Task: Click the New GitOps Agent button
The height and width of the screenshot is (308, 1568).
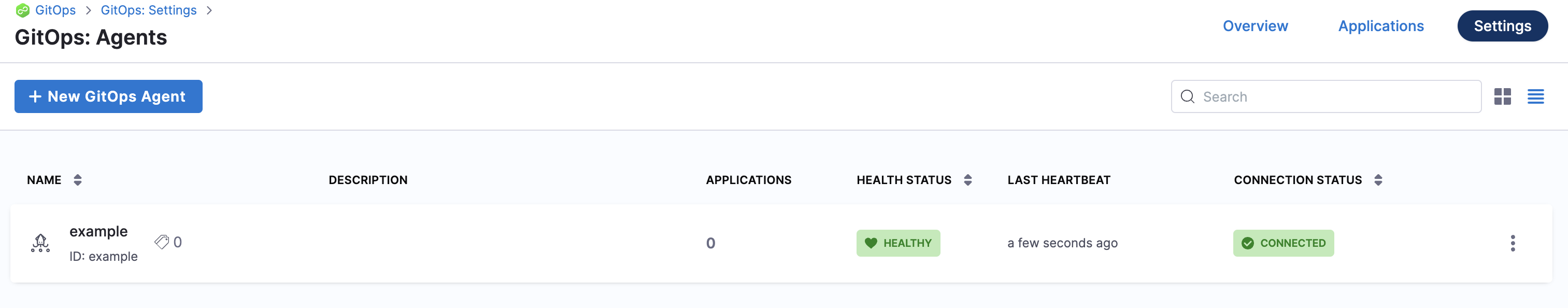Action: [108, 96]
